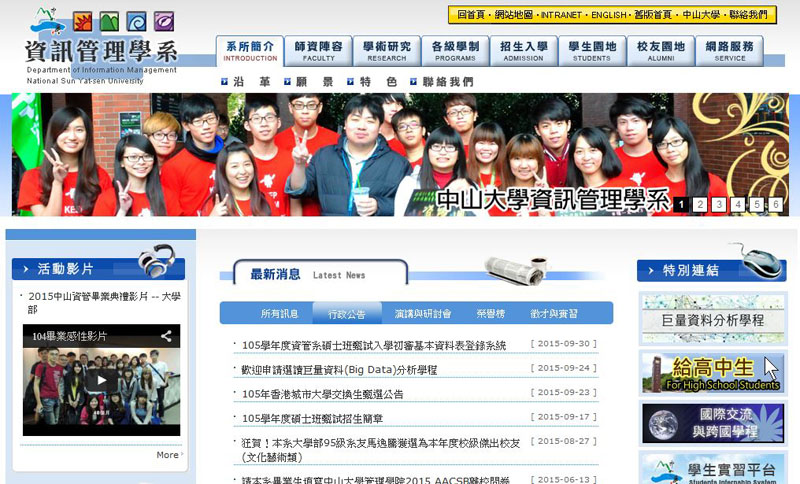Click More under the video section

(168, 455)
